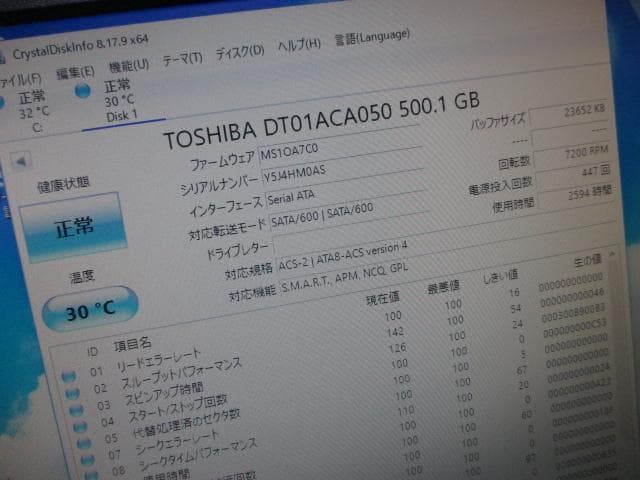
Task: Click status icon for row 07 シークエラーレート
Action: point(87,460)
